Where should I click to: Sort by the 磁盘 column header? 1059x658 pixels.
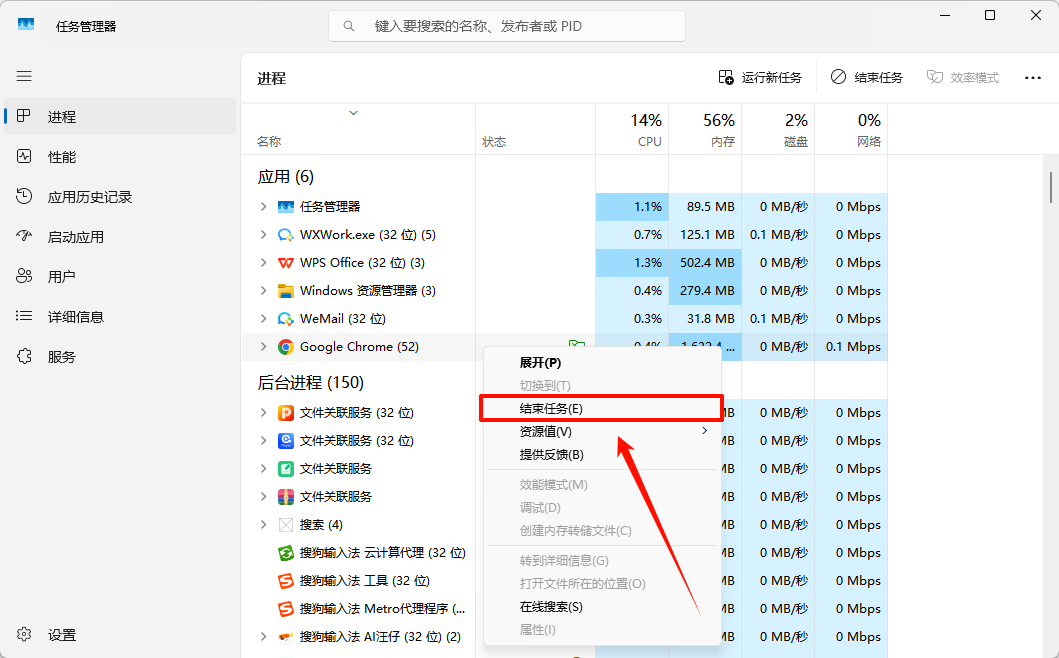(x=779, y=130)
